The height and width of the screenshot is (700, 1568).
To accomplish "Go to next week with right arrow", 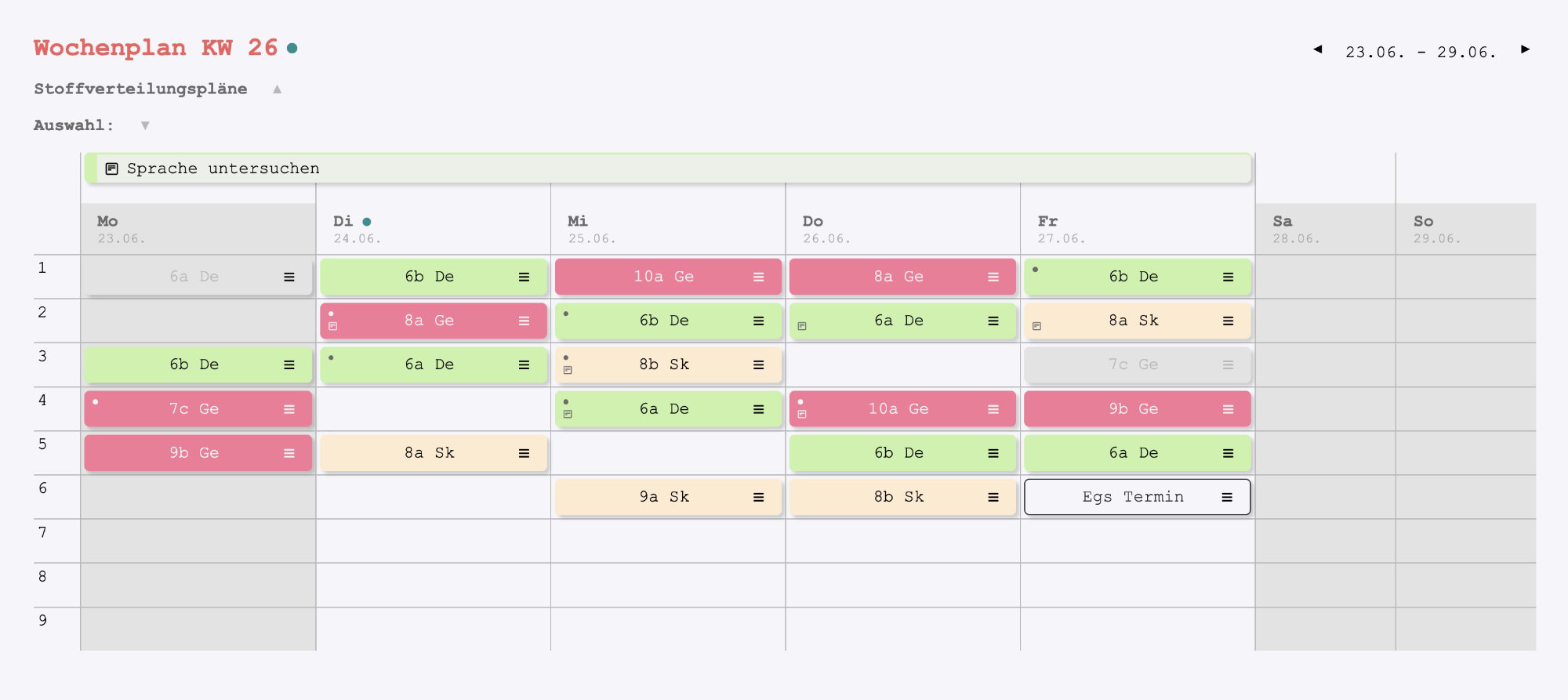I will coord(1525,49).
